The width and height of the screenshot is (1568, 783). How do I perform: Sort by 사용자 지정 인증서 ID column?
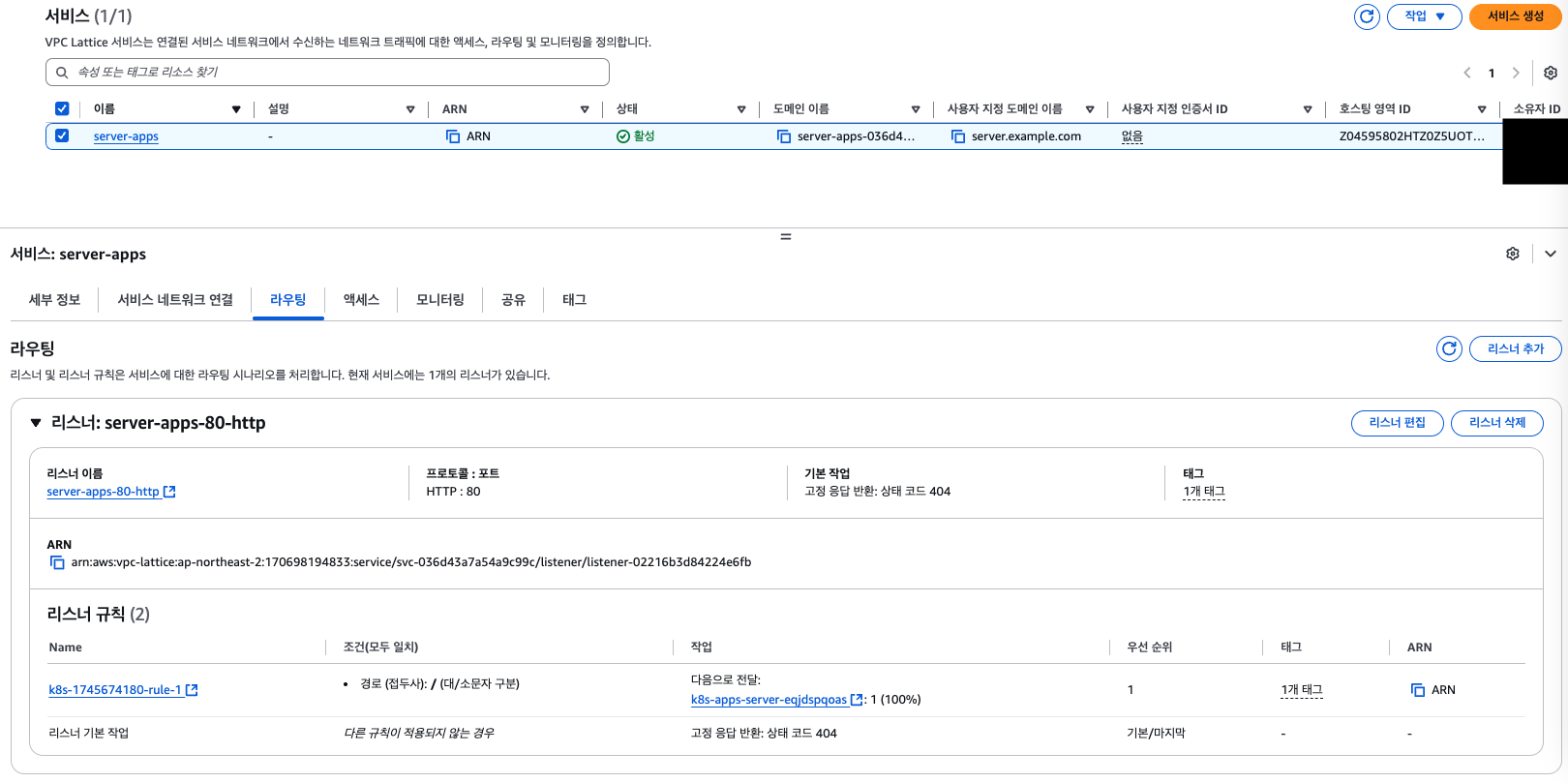(1308, 109)
